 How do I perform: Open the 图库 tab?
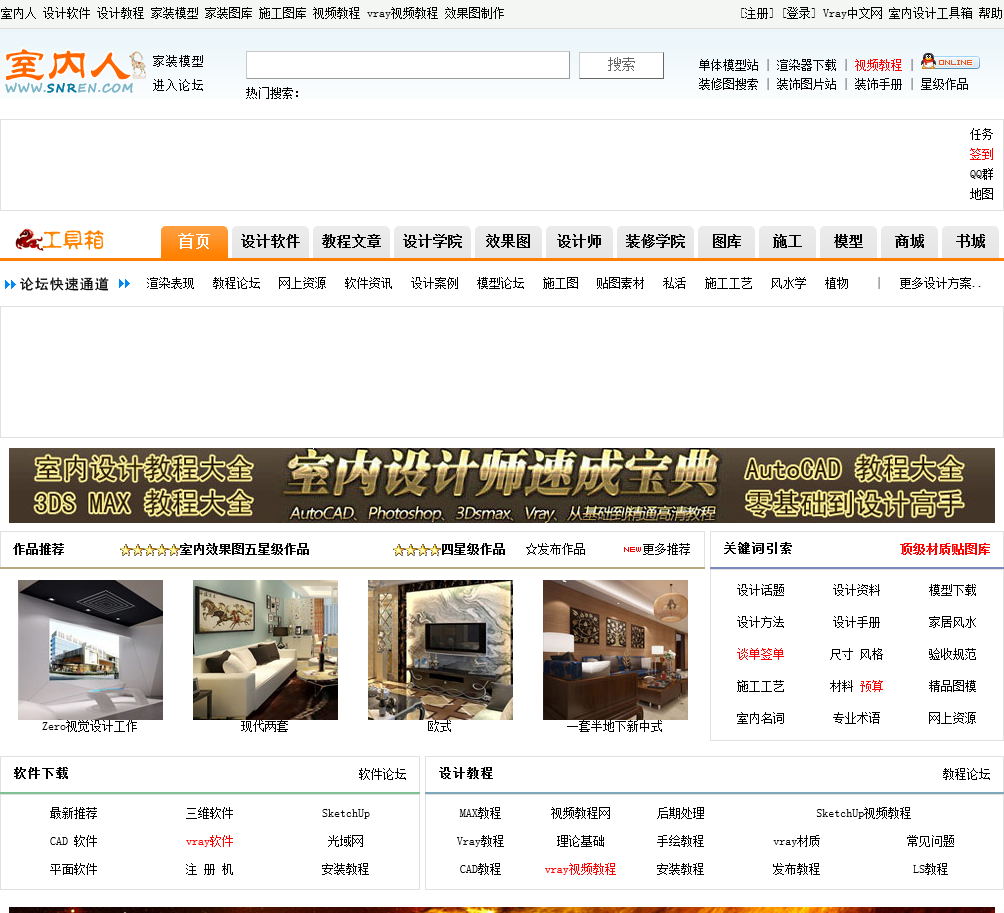coord(726,241)
